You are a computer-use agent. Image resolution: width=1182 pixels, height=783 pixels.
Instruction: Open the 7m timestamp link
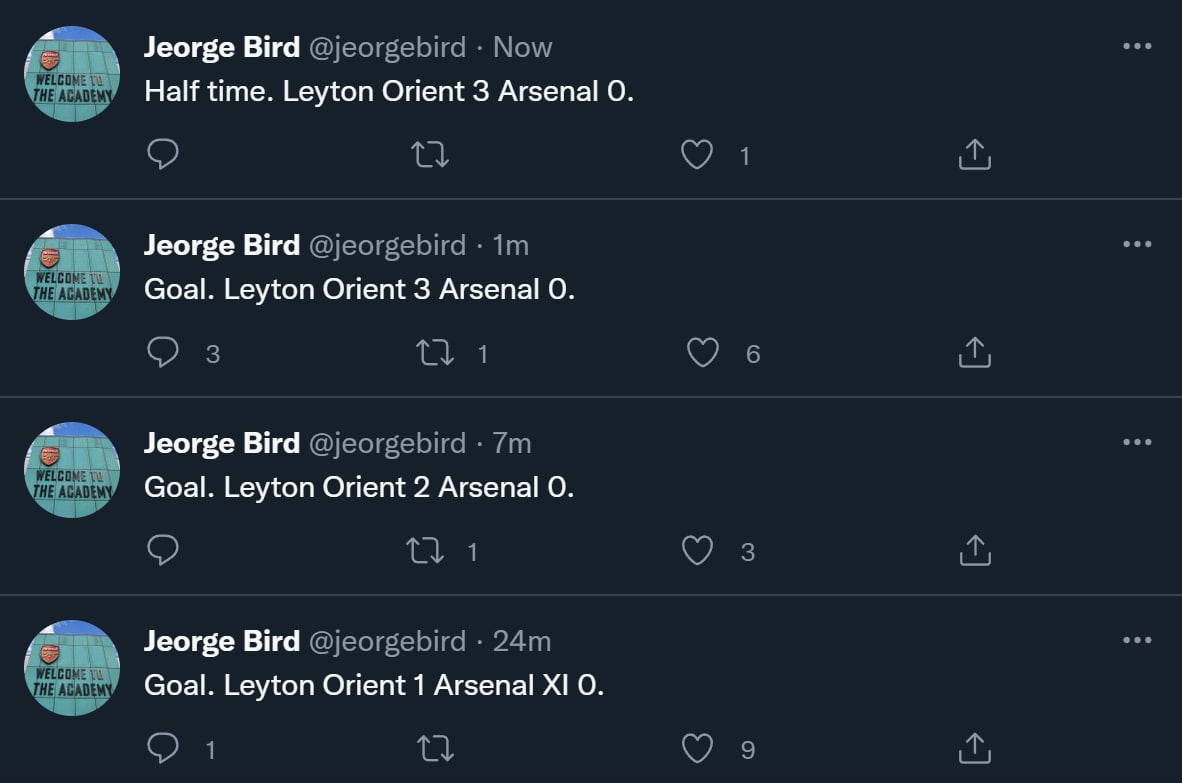512,443
